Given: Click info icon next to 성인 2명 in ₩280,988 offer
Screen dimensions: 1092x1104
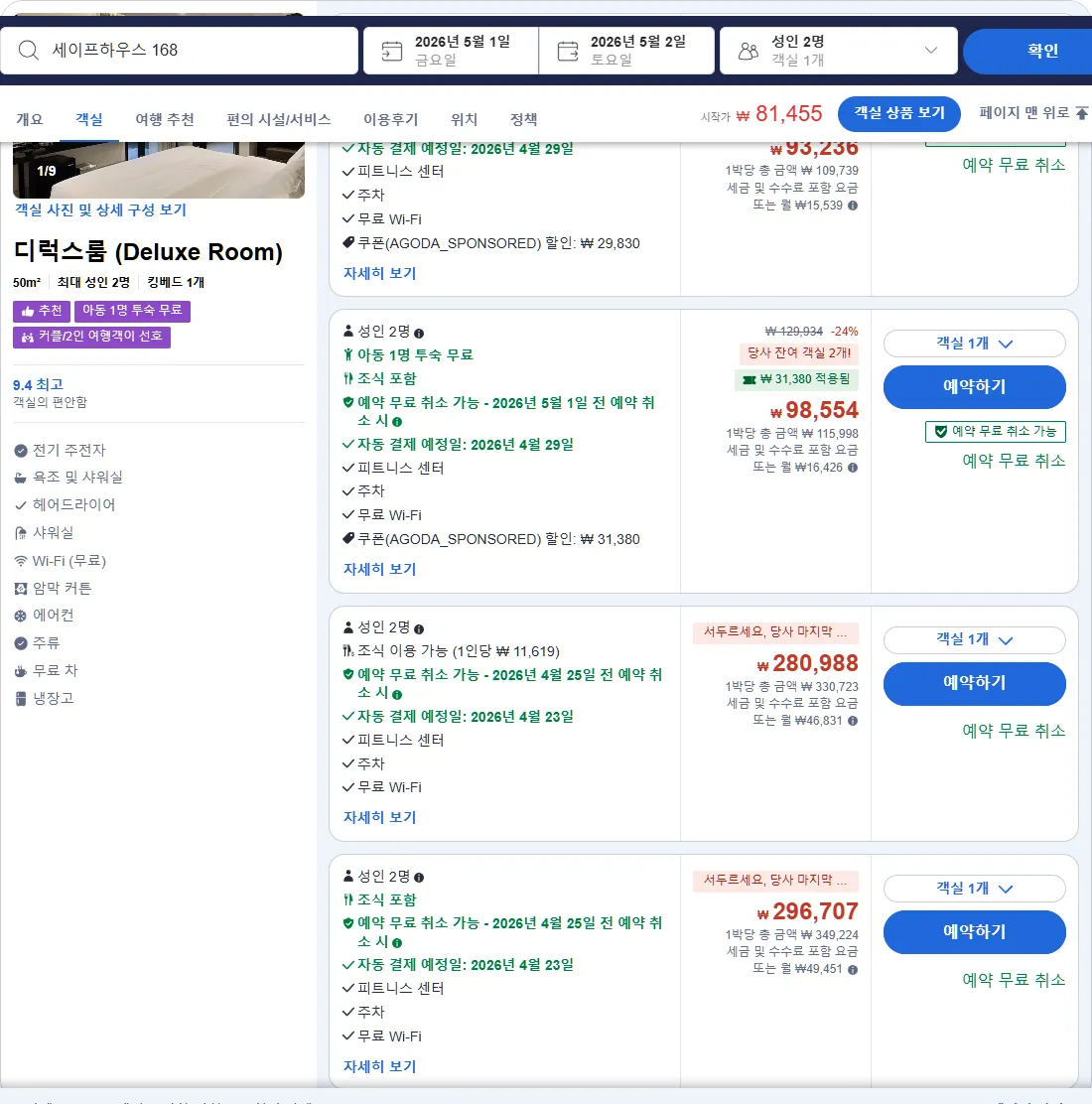Looking at the screenshot, I should pyautogui.click(x=419, y=628).
